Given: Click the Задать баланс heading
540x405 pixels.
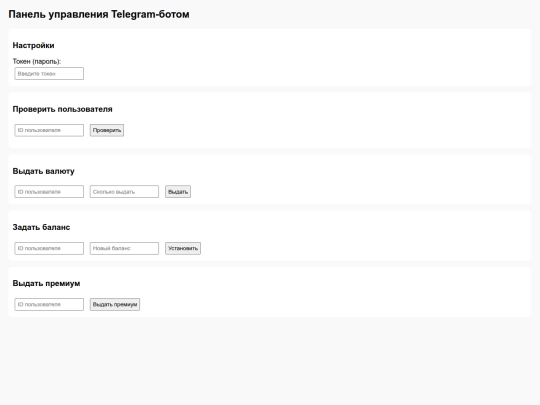Looking at the screenshot, I should (41, 227).
